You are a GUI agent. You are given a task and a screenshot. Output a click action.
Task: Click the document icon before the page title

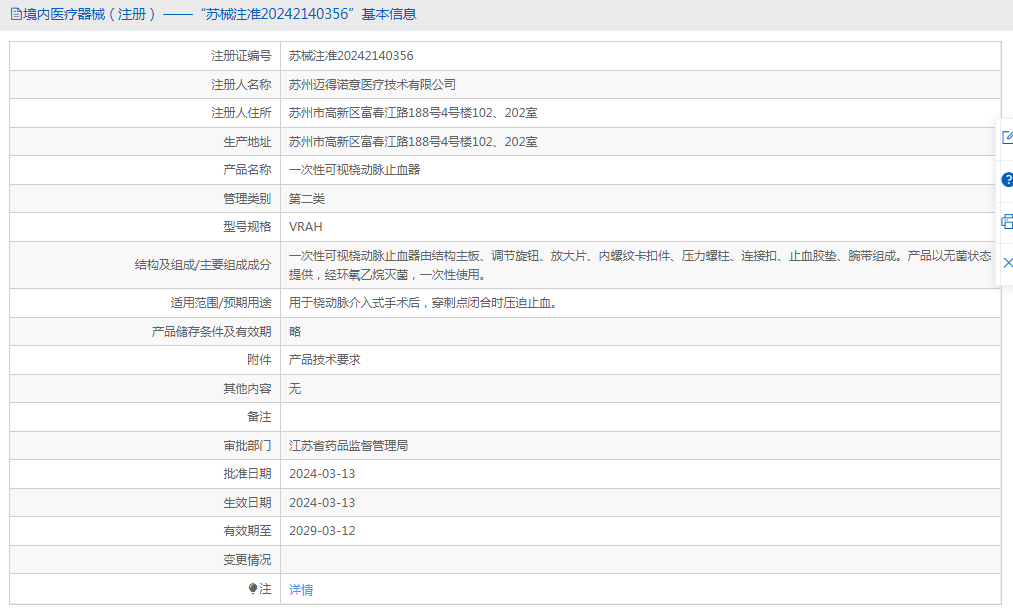click(16, 14)
